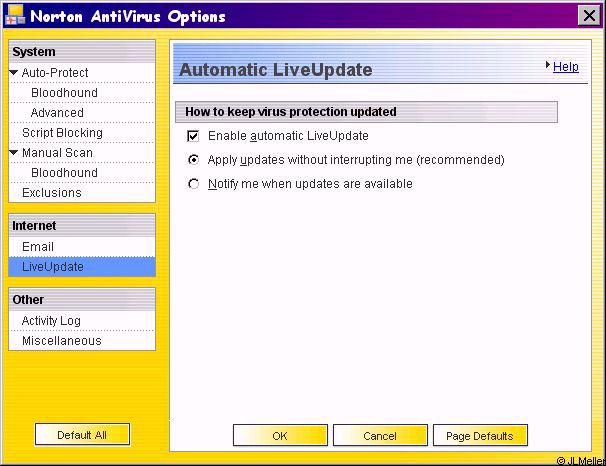Click the Cancel button
This screenshot has width=606, height=466.
pos(380,435)
